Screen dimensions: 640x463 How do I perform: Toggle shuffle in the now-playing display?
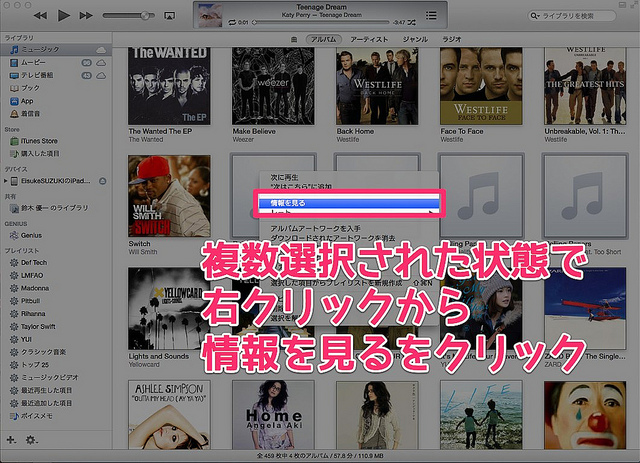point(411,22)
